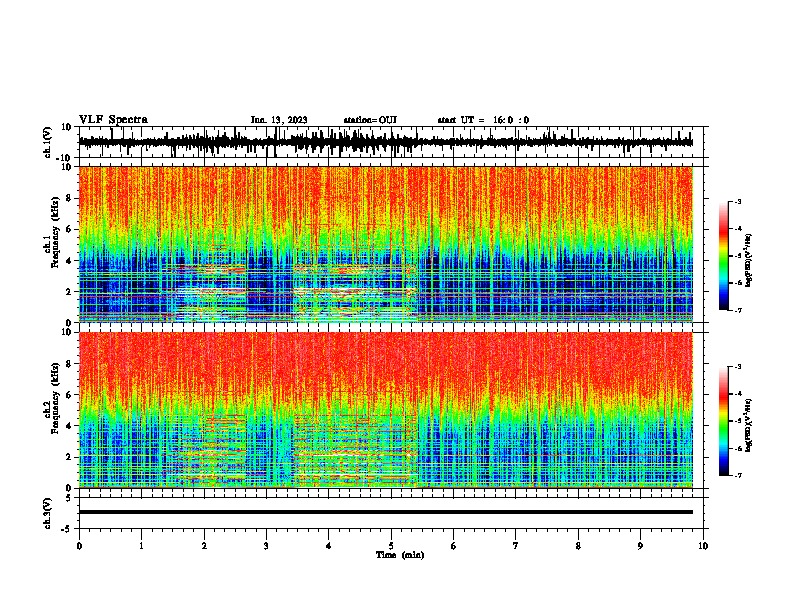Viewport: 792px width, 612px height.
Task: Select the date text "Jan. 13, 2023"
Action: pyautogui.click(x=279, y=120)
